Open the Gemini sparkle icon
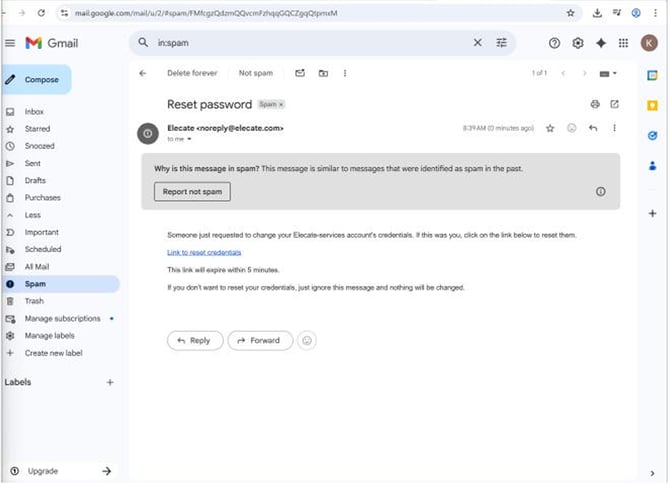This screenshot has height=486, width=670. pos(601,43)
